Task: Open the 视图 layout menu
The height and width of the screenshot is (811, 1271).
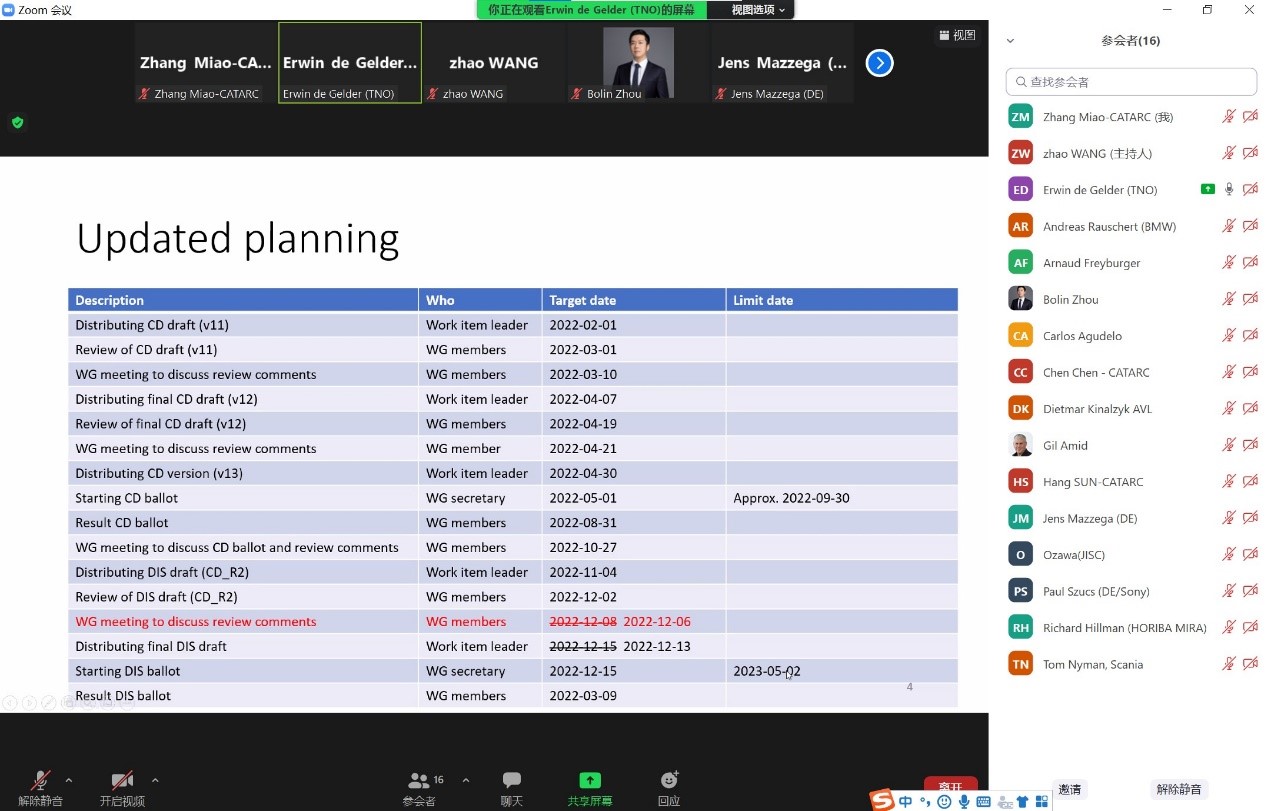Action: point(956,35)
